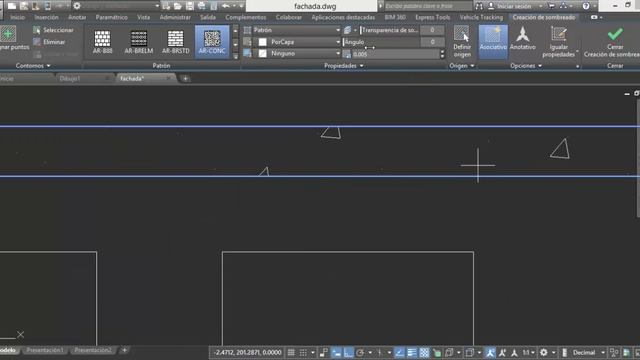Open the Paramétrico ribbon tab
The width and height of the screenshot is (640, 360).
point(111,17)
